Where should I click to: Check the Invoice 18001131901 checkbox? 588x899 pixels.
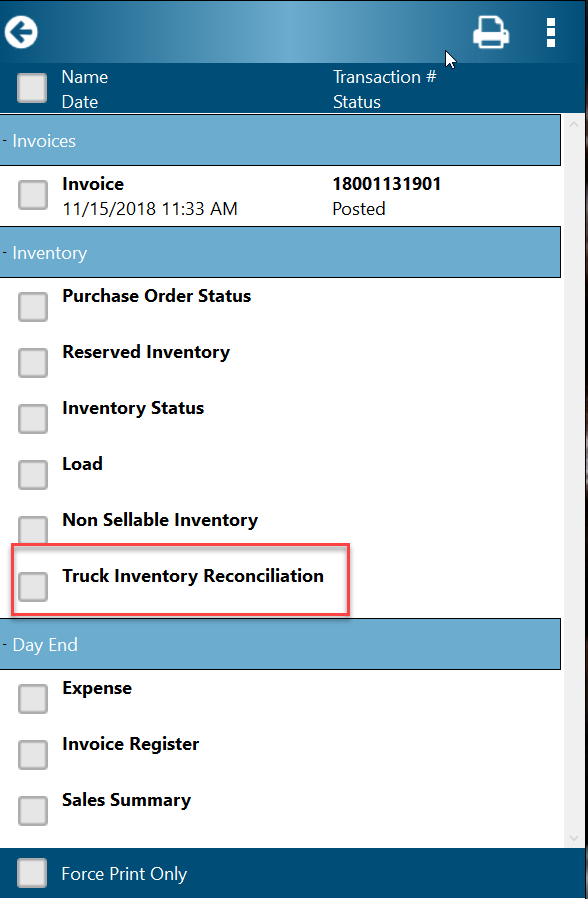coord(32,196)
